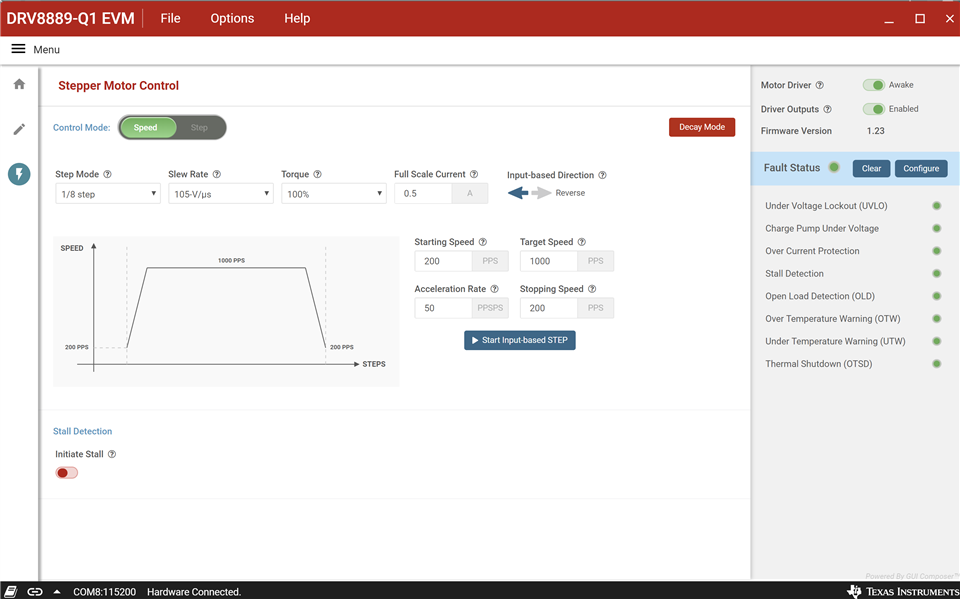Click help icon next to Motor Driver
Screen dimensions: 960x599
pyautogui.click(x=820, y=86)
